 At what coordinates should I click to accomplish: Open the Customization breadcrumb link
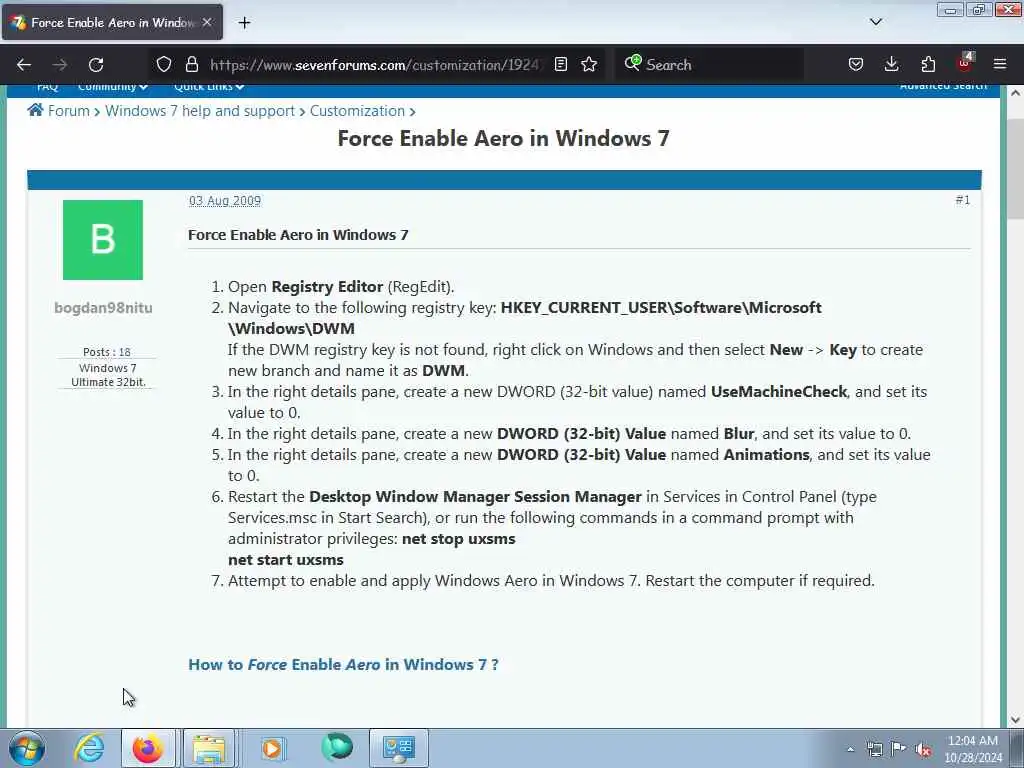pos(357,111)
